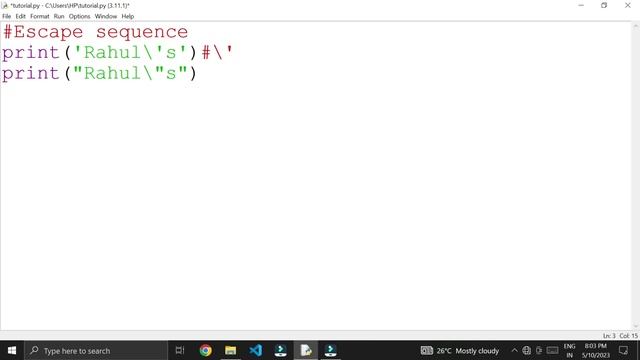The width and height of the screenshot is (640, 360).
Task: Open the File menu
Action: (7, 16)
